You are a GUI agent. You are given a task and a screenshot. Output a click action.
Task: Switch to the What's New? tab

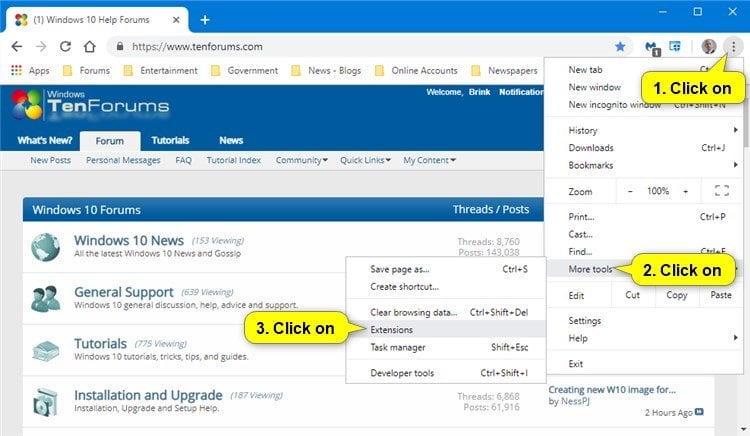click(x=44, y=141)
